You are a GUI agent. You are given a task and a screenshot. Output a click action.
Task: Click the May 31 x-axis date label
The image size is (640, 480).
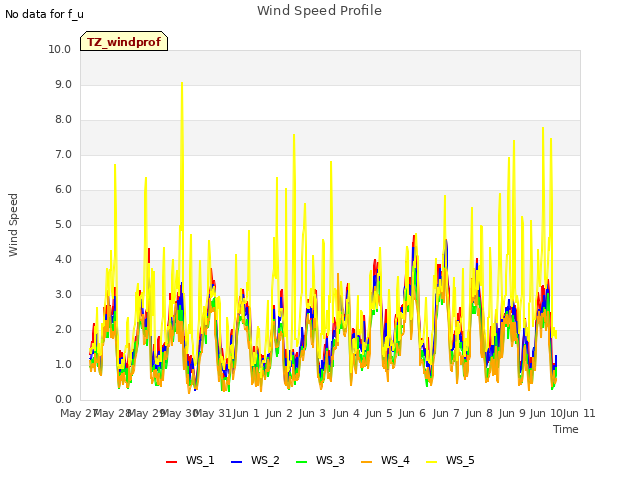[x=212, y=413]
